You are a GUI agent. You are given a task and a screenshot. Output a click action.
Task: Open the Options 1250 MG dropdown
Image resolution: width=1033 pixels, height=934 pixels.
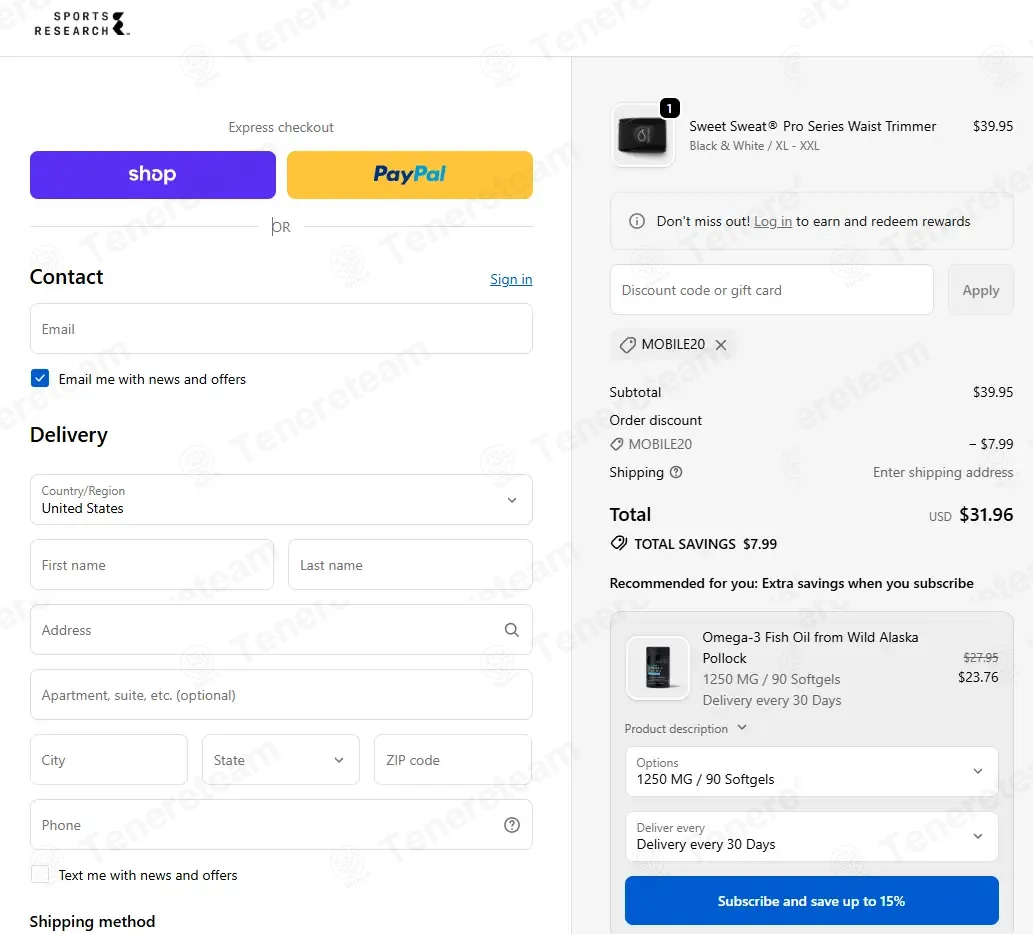point(812,771)
